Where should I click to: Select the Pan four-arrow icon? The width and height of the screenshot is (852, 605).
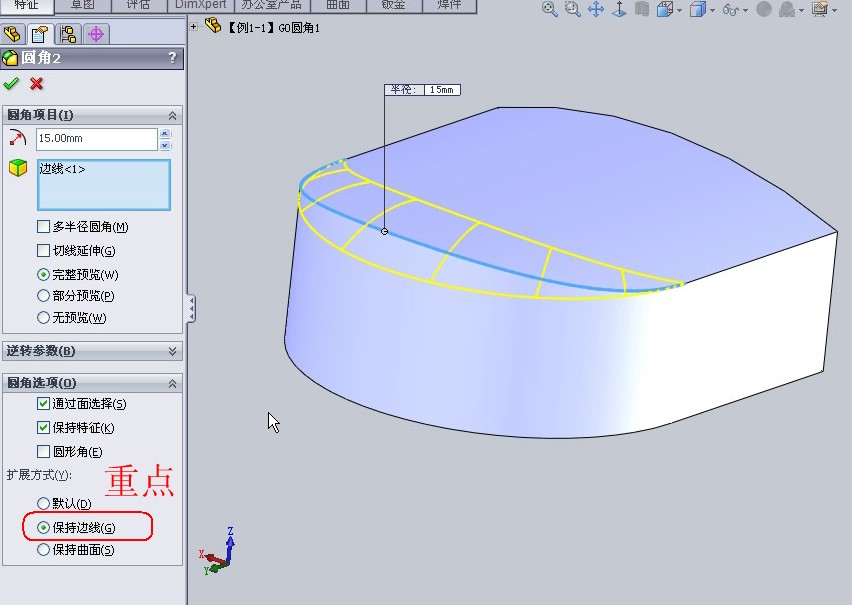596,9
